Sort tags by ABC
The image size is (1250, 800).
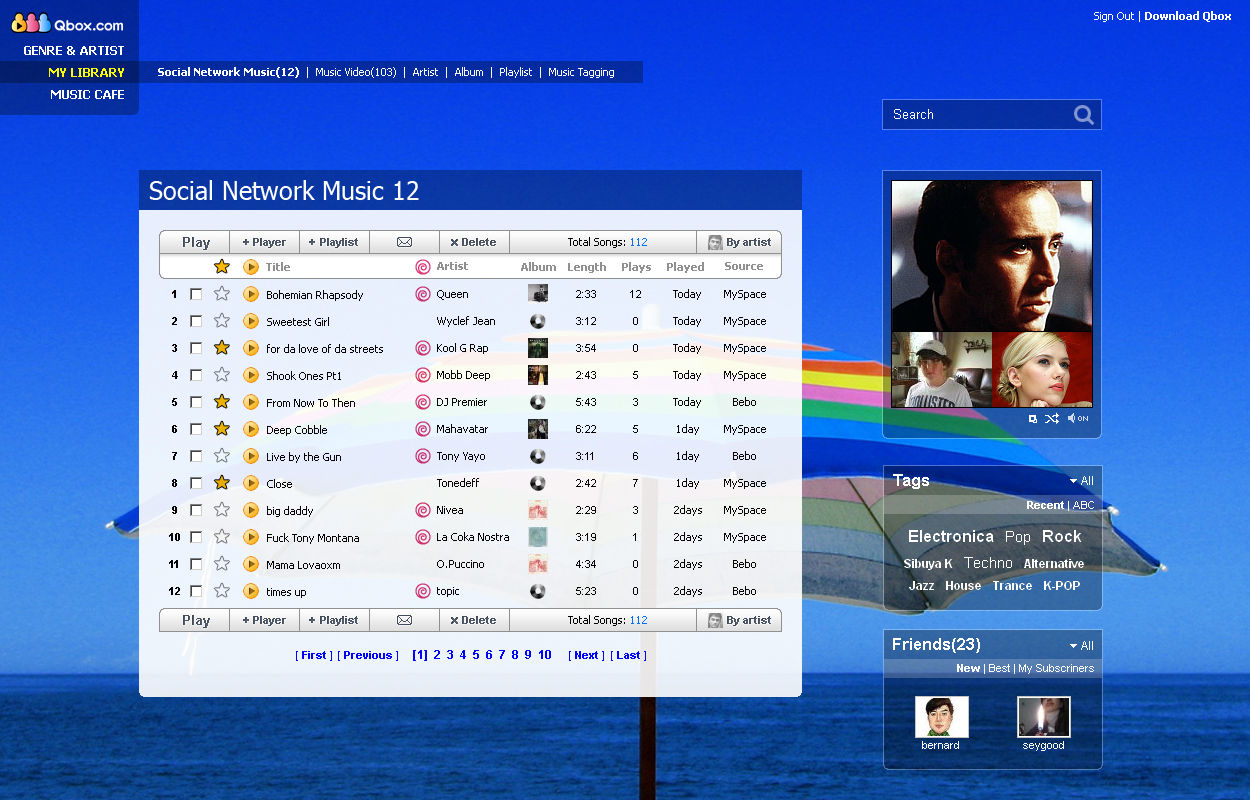pyautogui.click(x=1083, y=505)
